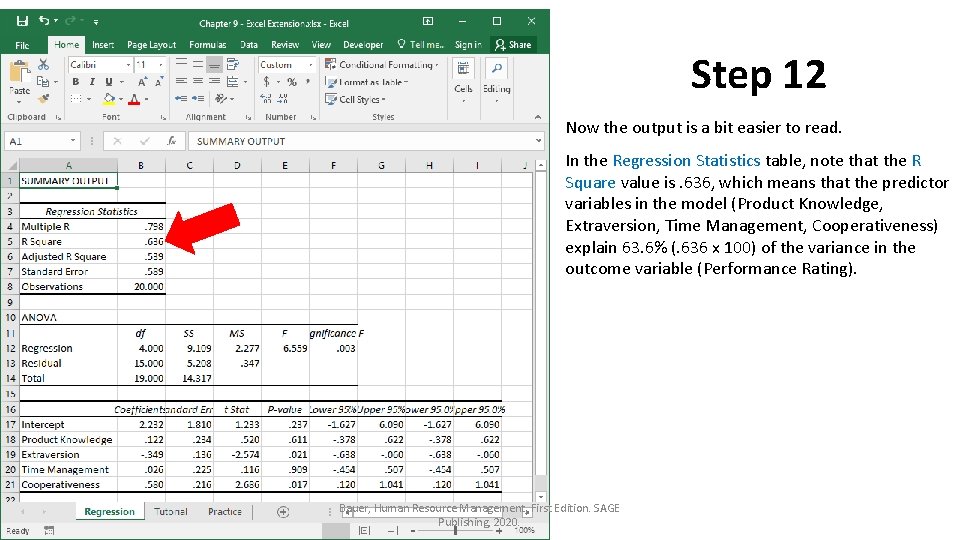
Task: Open the Orientation text rotation menu
Action: 223,98
